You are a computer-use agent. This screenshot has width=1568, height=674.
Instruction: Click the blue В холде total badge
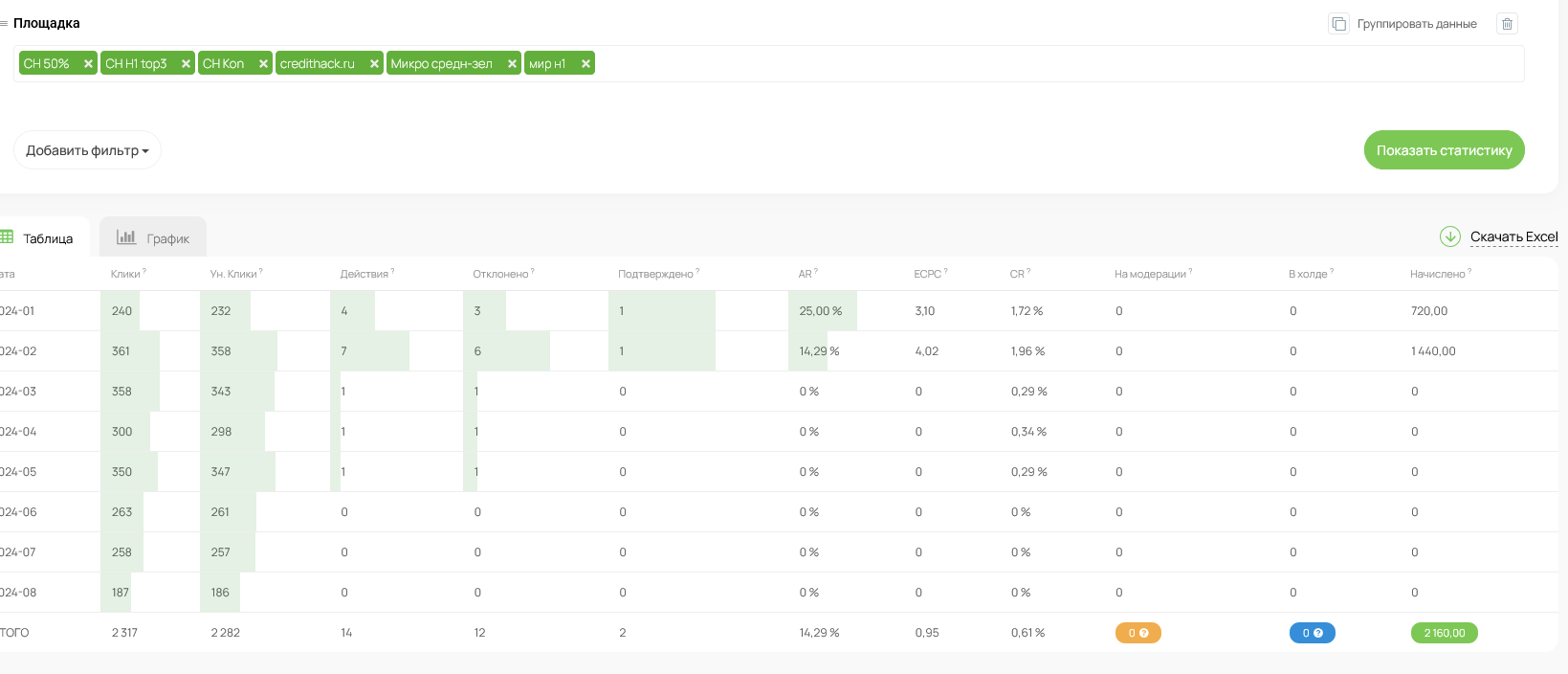1312,633
